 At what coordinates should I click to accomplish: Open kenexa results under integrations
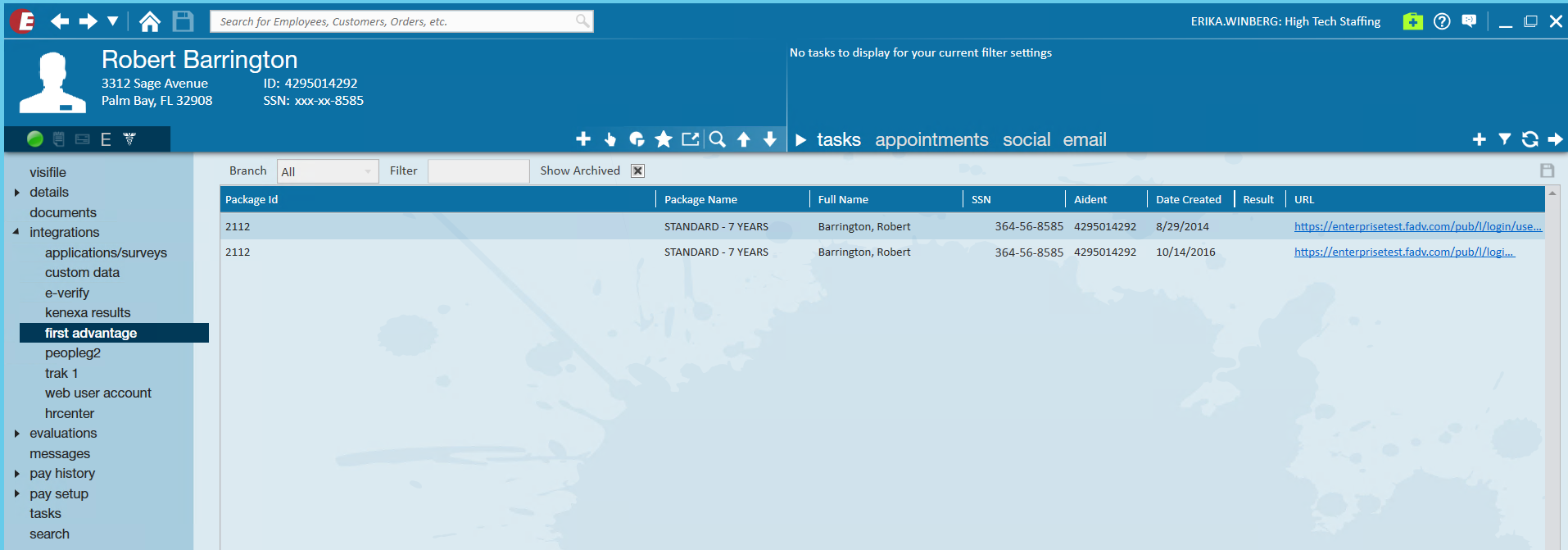88,312
